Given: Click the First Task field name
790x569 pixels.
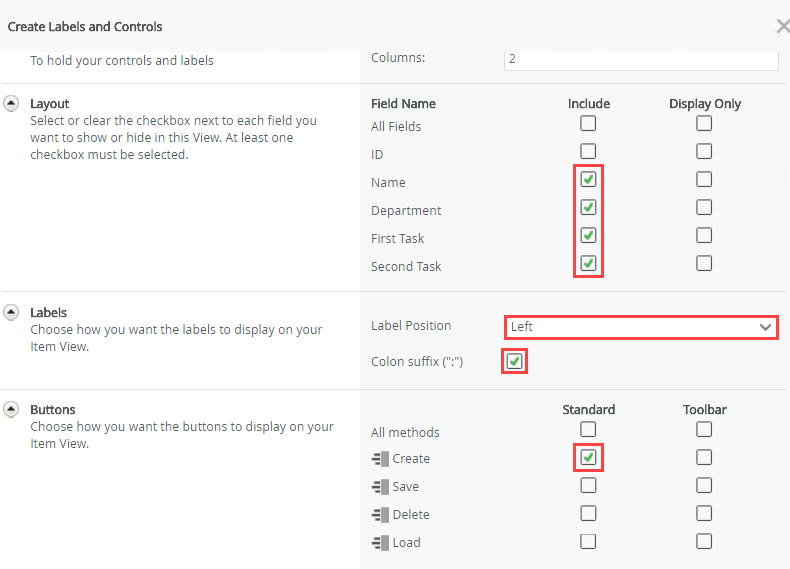Looking at the screenshot, I should 398,239.
